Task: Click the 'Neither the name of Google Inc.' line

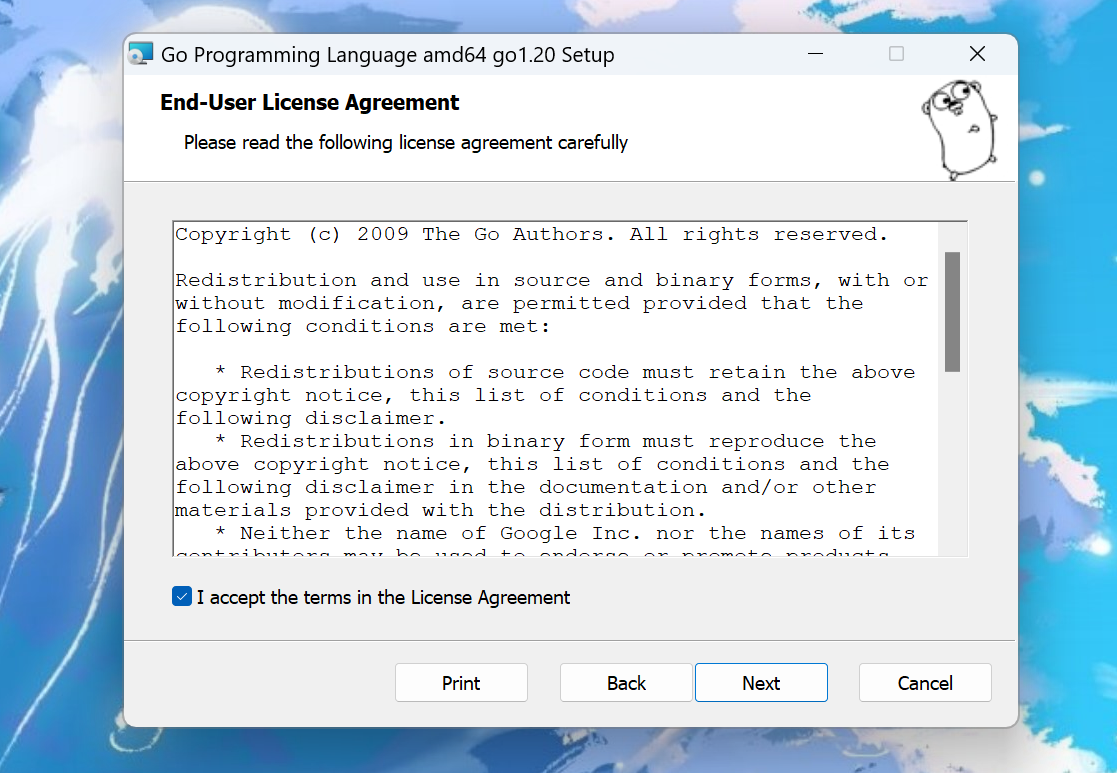Action: [565, 534]
